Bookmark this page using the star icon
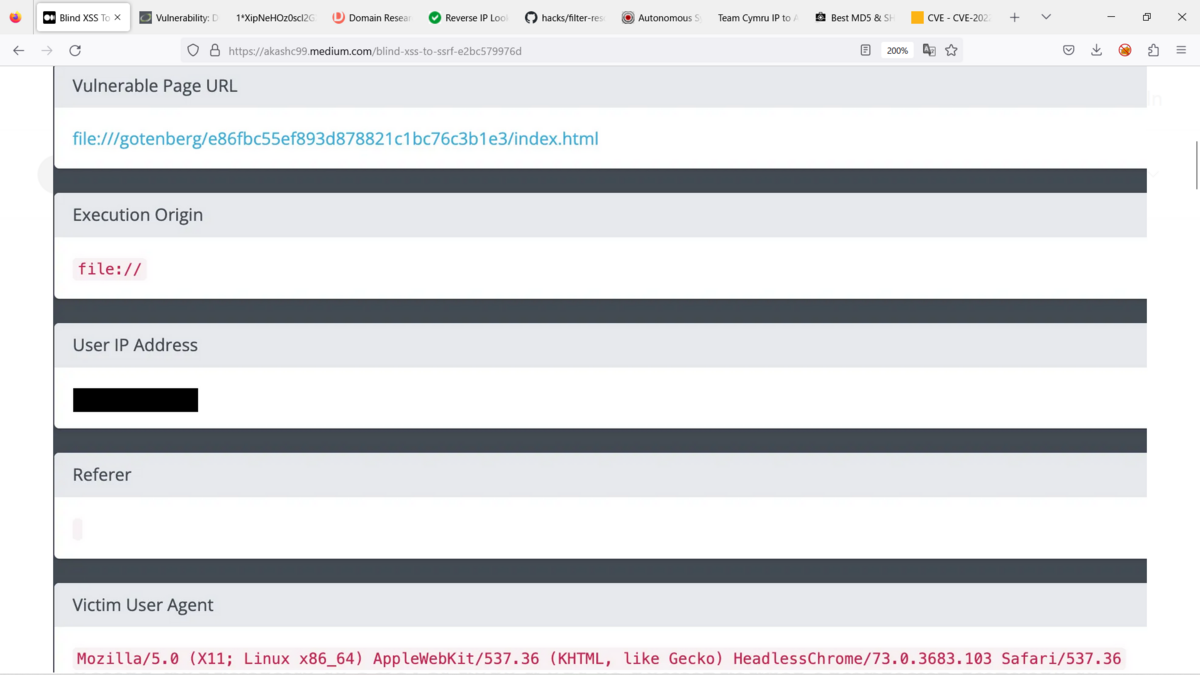1200x675 pixels. click(x=950, y=50)
